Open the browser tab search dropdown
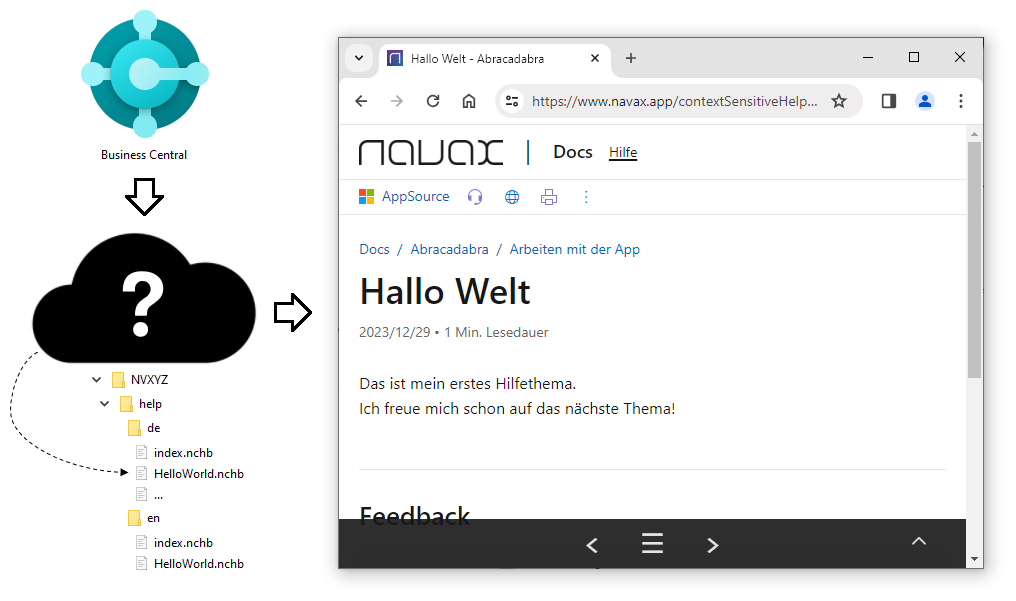The width and height of the screenshot is (1016, 601). click(359, 58)
